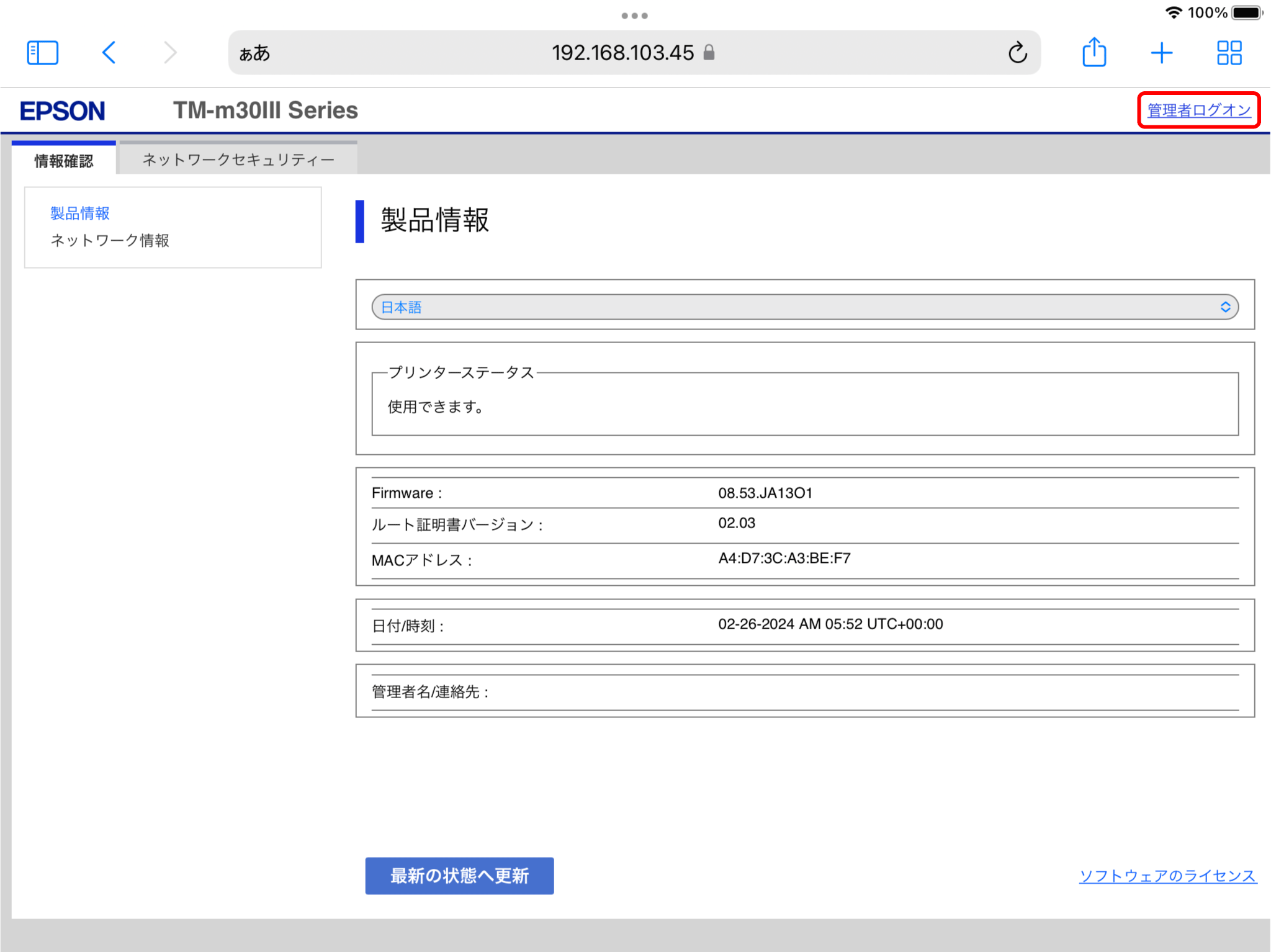The image size is (1271, 952).
Task: Click the Firmware value 08.53.JA13O1
Action: tap(765, 493)
